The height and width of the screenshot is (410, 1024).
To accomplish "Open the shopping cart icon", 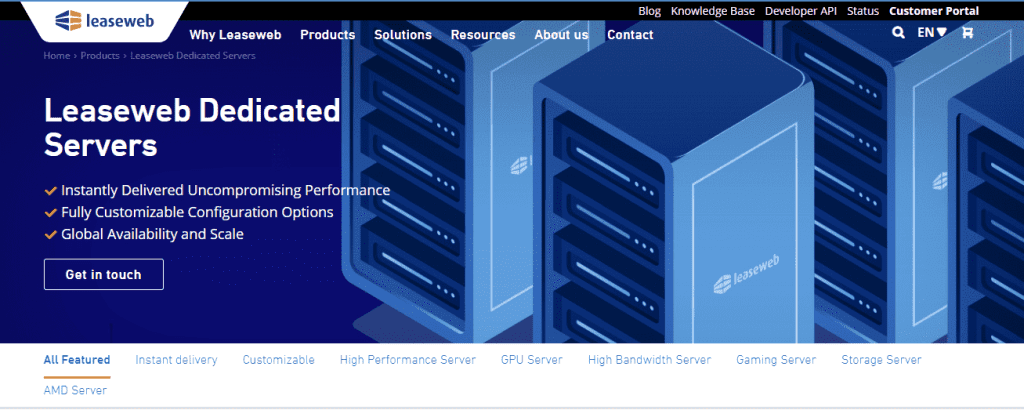I will [x=967, y=32].
